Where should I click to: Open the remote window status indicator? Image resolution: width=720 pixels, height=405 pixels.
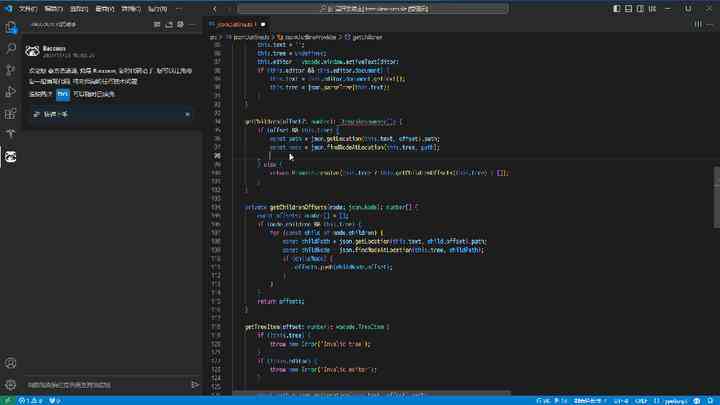7,400
